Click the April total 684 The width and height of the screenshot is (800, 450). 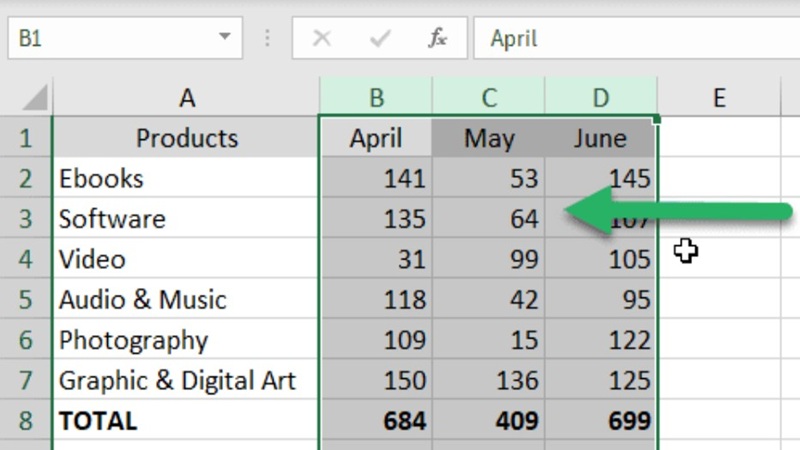(376, 420)
